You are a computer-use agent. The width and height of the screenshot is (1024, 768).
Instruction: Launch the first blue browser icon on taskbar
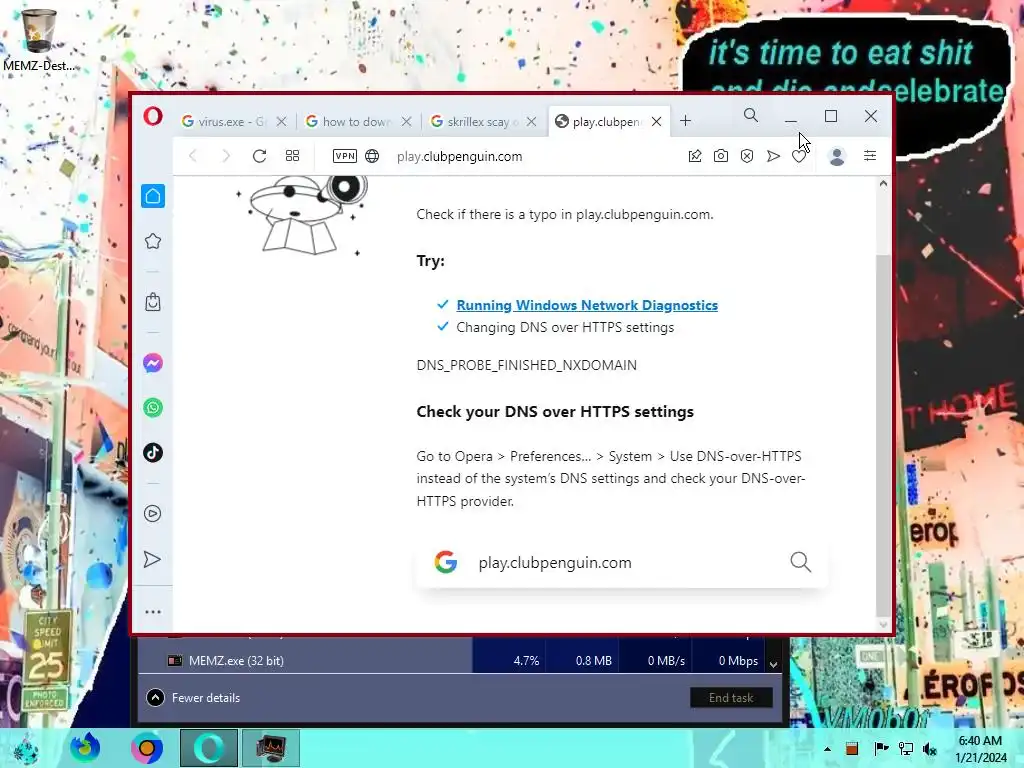pyautogui.click(x=85, y=748)
